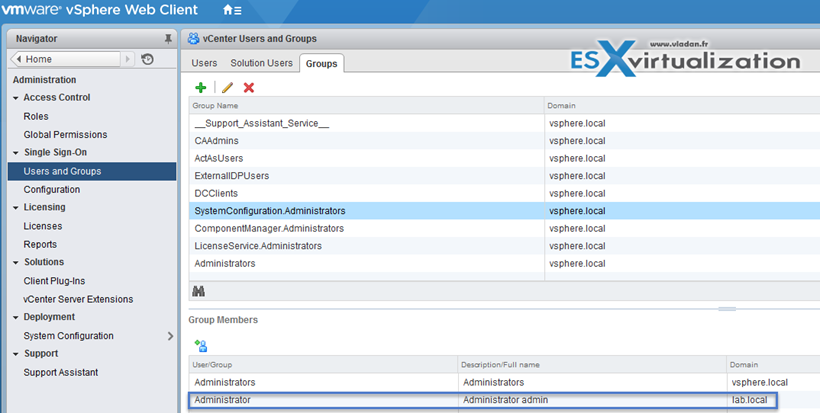
Task: Select the SystemConfiguration.Administrators group row
Action: (x=505, y=211)
